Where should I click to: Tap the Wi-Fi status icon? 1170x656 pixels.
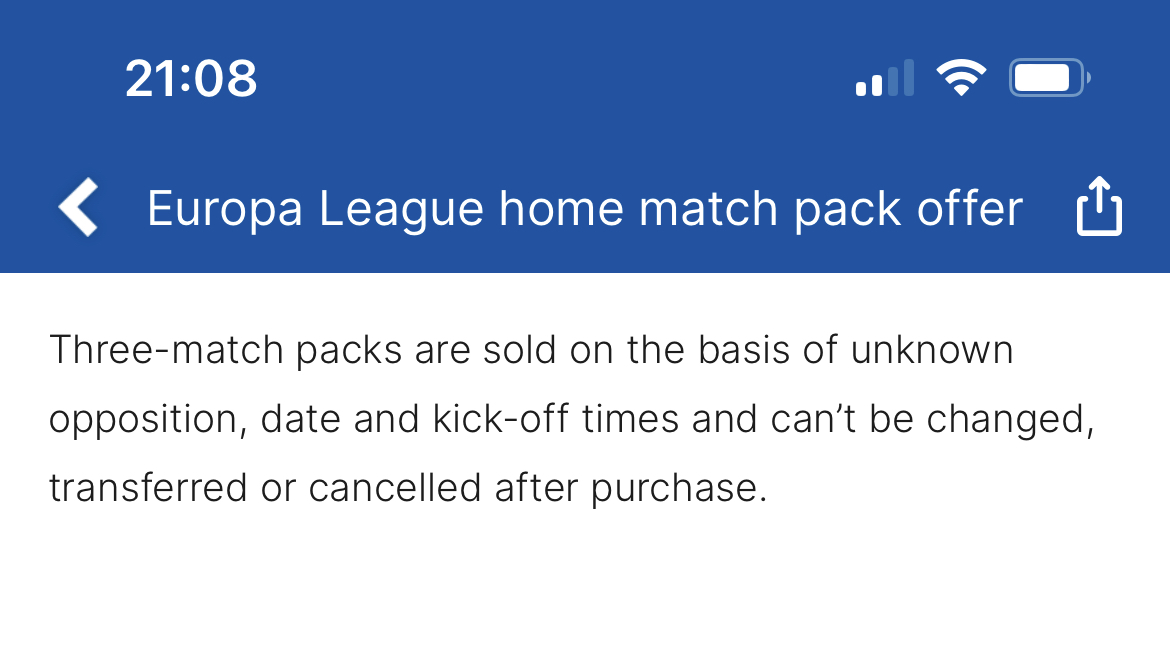(x=961, y=77)
